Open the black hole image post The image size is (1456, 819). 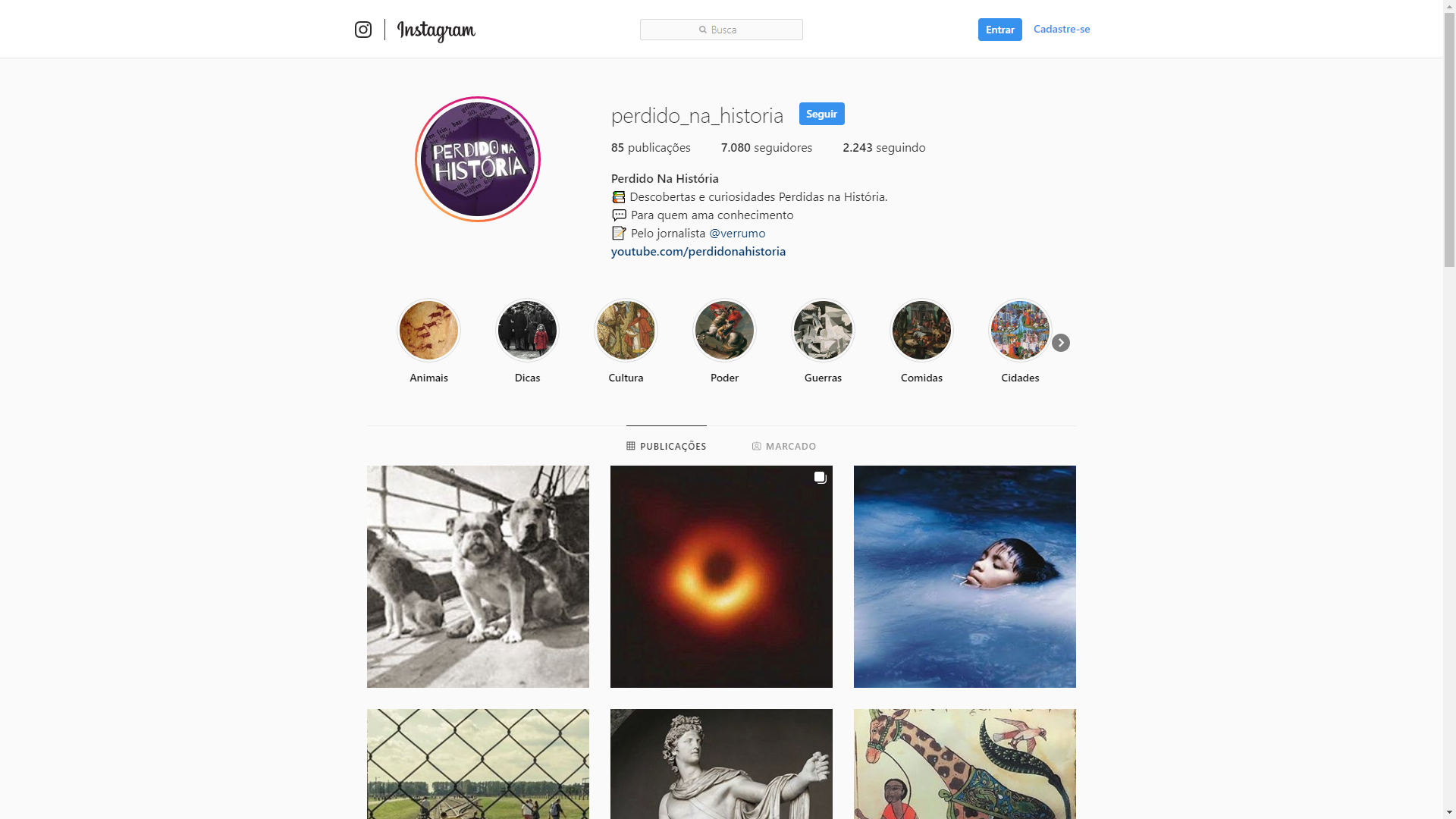pos(721,576)
